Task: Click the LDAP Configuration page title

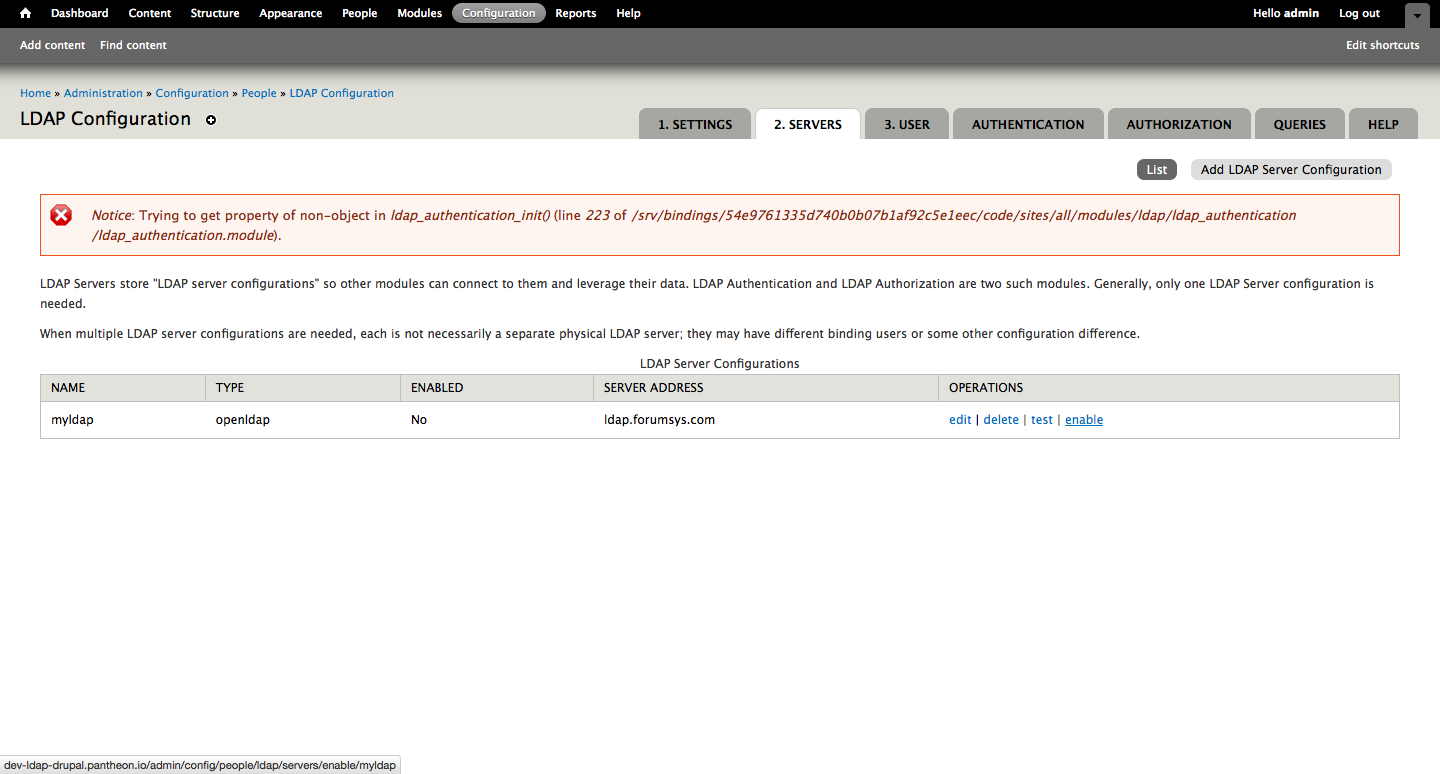Action: click(x=105, y=119)
